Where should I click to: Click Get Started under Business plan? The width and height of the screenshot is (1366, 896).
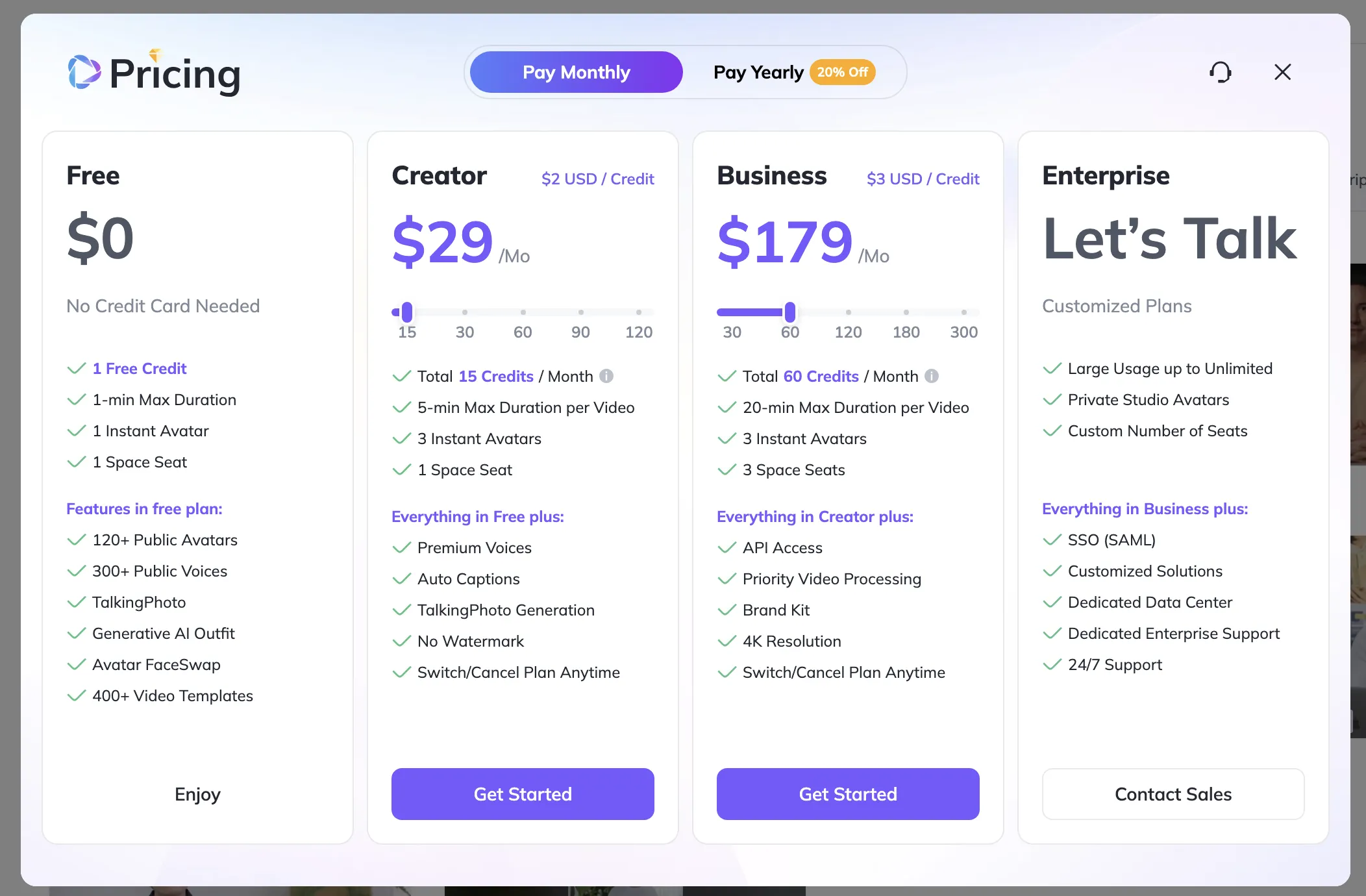[x=848, y=794]
